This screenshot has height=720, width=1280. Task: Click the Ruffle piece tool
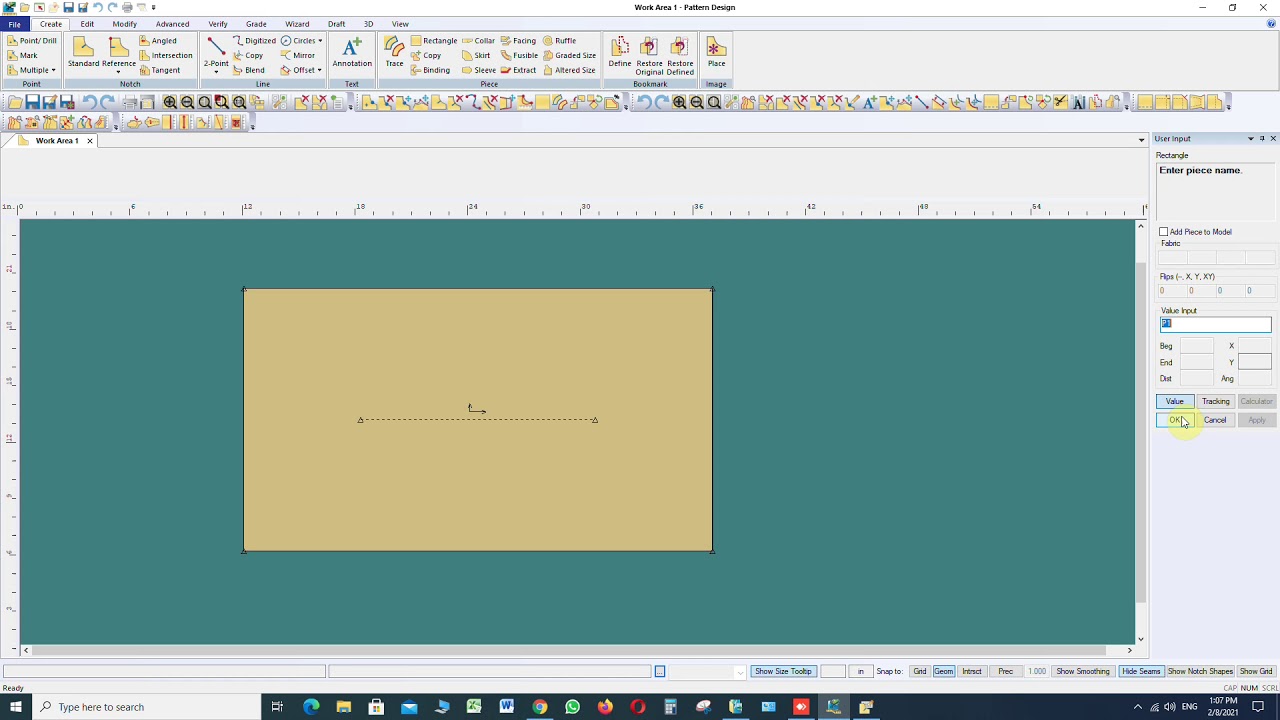[559, 41]
